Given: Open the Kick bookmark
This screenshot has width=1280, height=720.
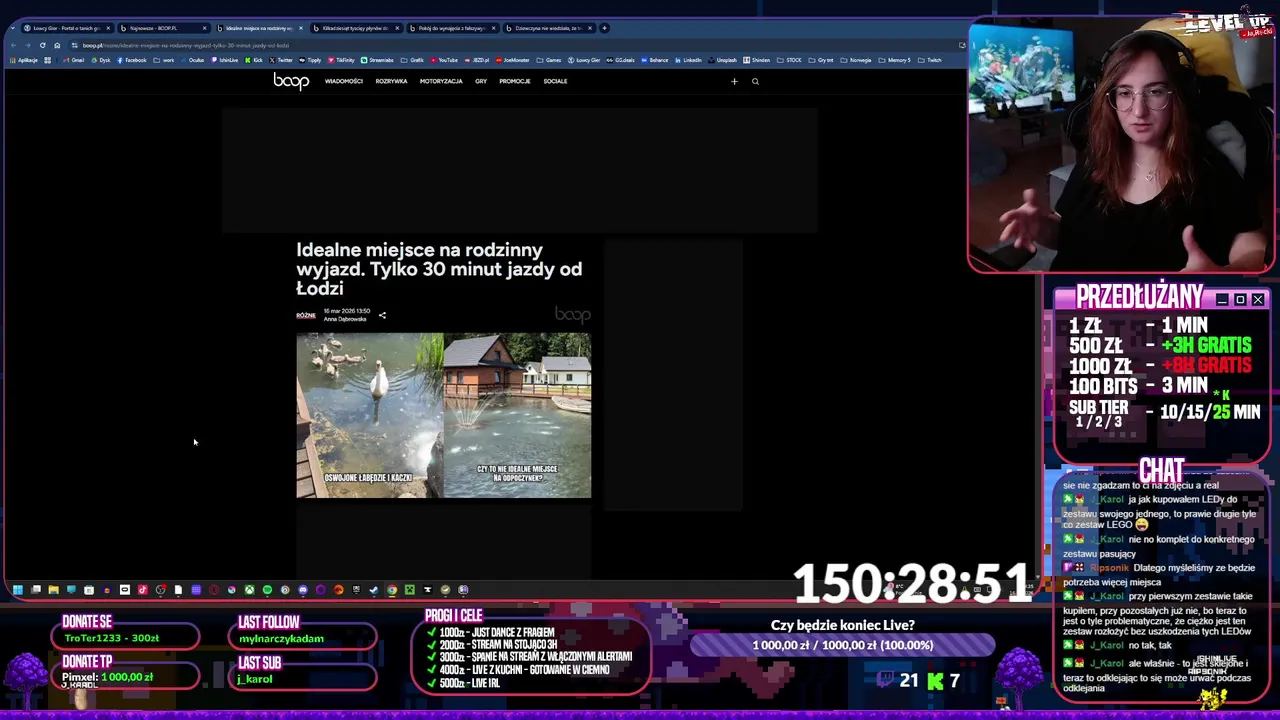Looking at the screenshot, I should click(x=254, y=60).
